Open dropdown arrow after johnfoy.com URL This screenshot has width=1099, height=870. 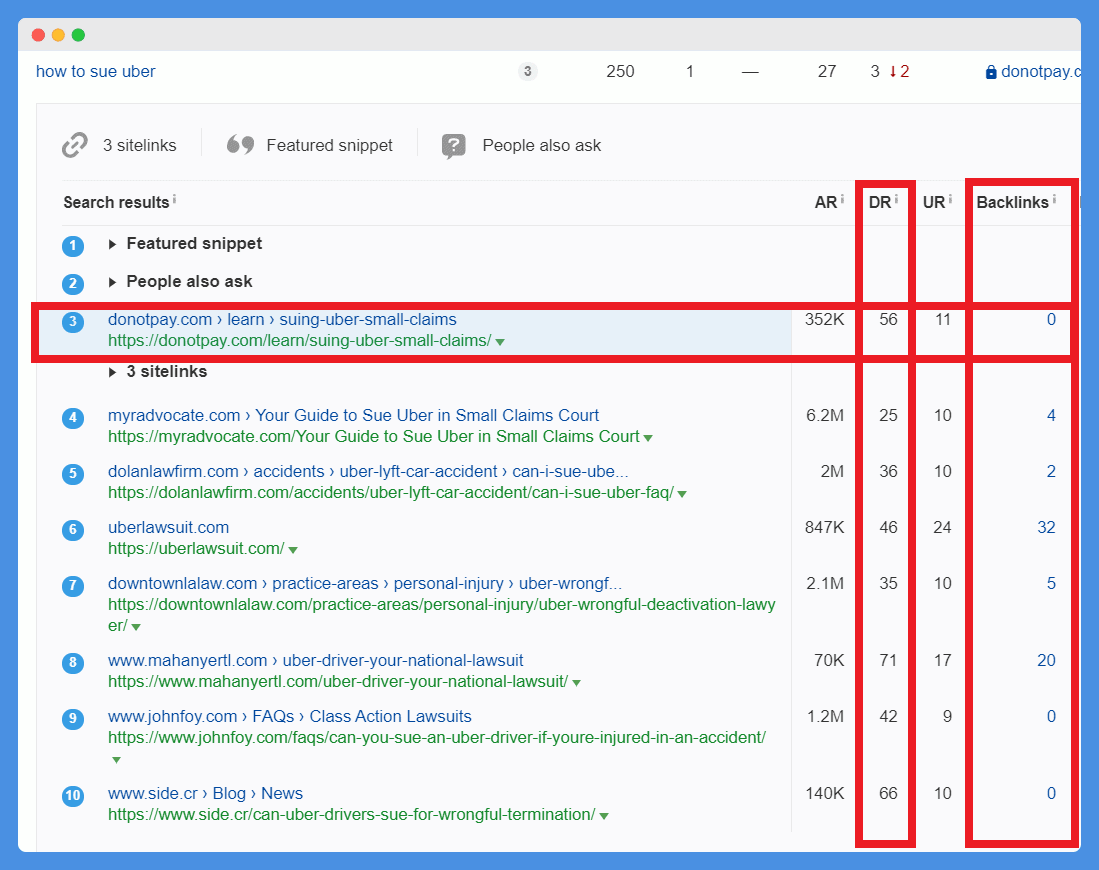(x=116, y=760)
